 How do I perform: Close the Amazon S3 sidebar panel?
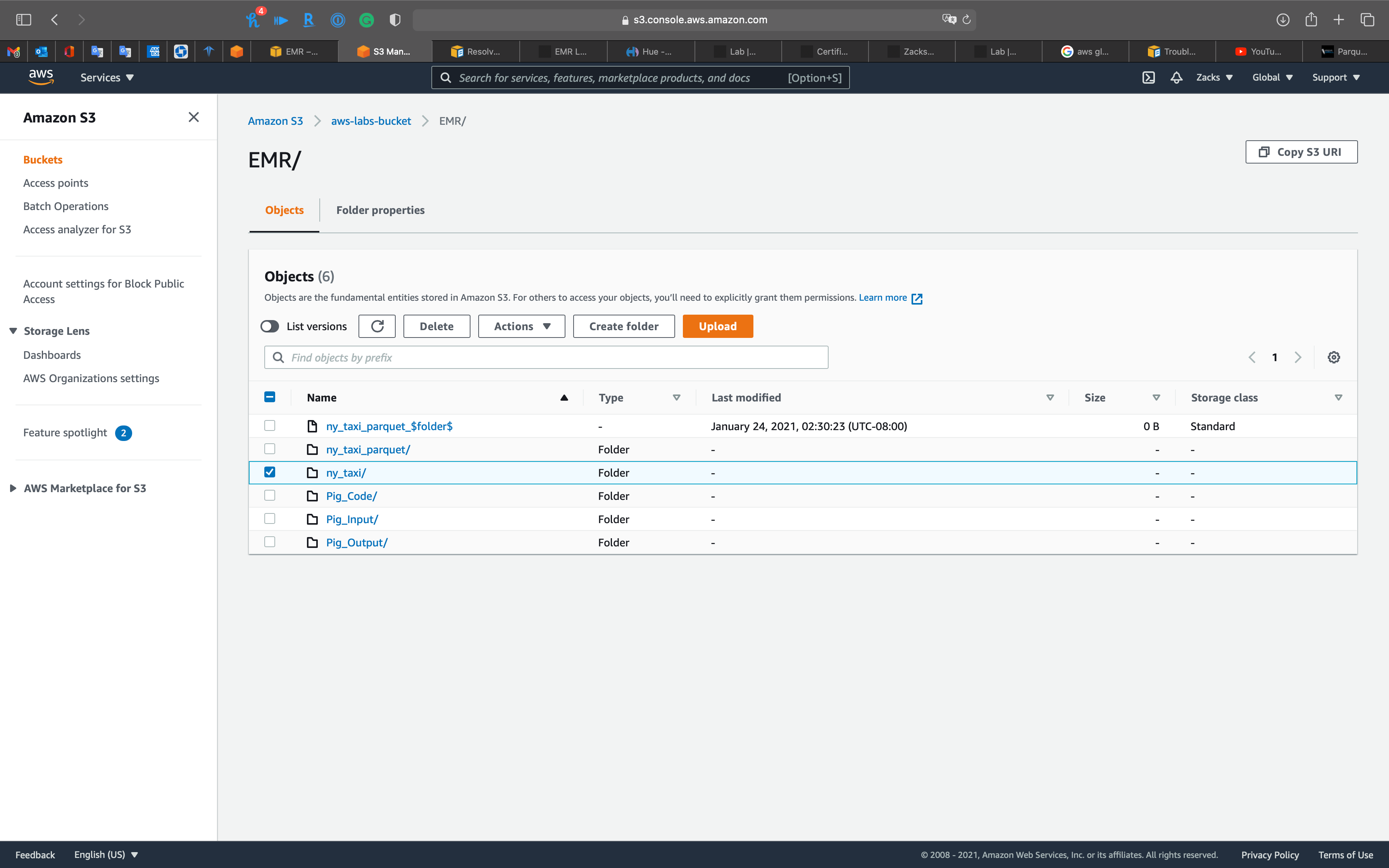point(193,117)
